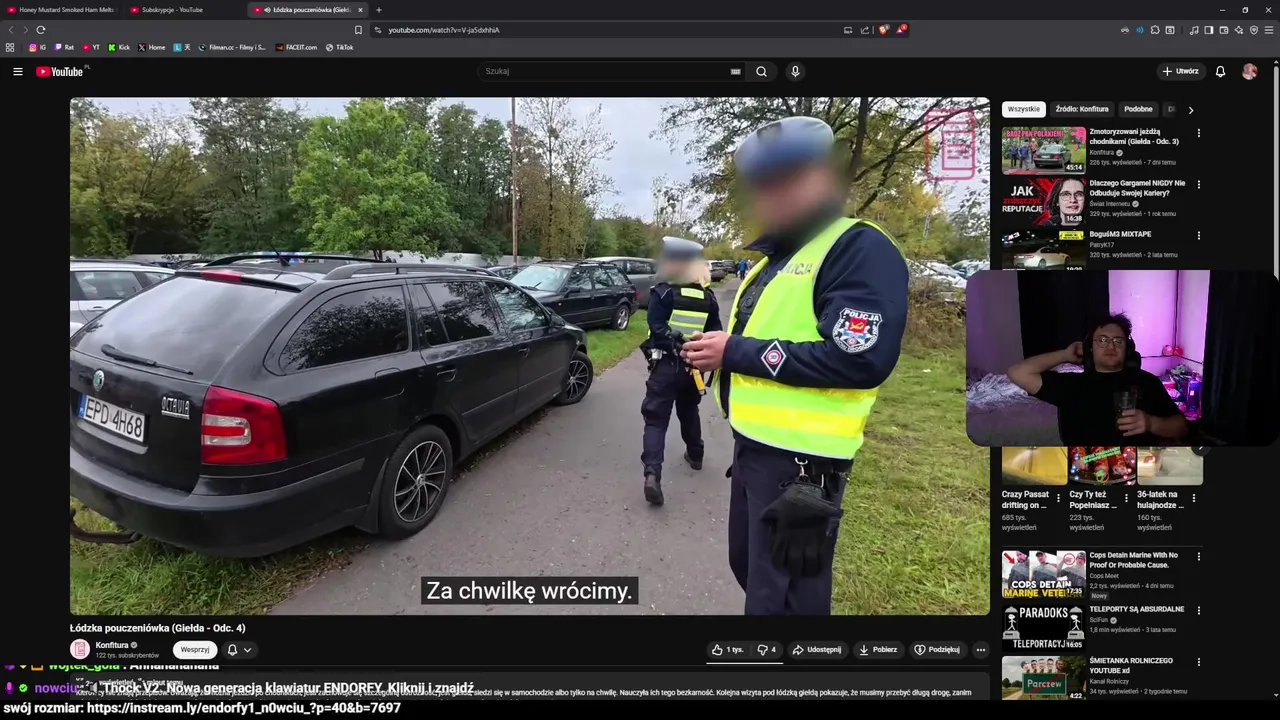Open options for Boguśm3 MIXTAPE video

point(1199,236)
